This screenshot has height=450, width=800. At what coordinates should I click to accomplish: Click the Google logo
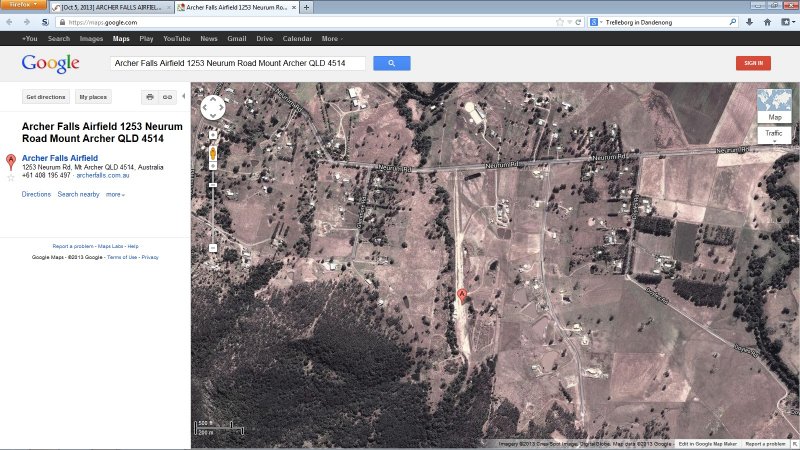click(x=50, y=64)
